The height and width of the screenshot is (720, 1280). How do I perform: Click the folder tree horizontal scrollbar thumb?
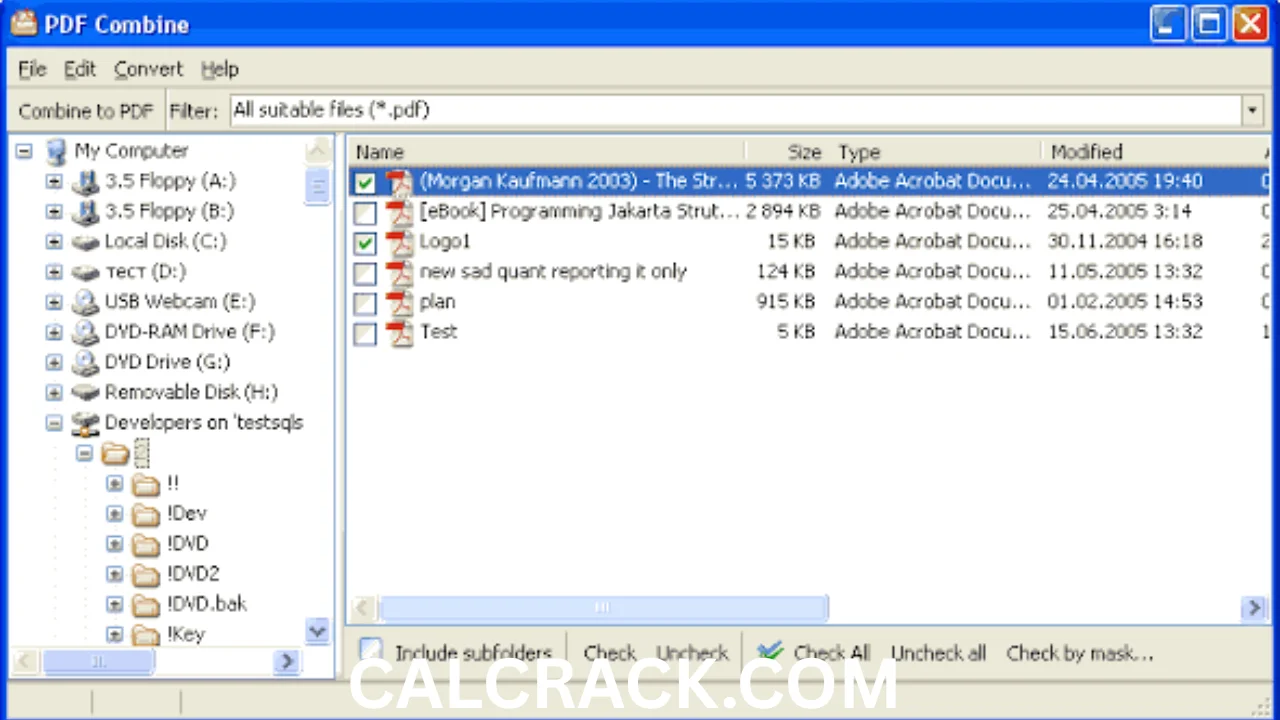point(98,661)
